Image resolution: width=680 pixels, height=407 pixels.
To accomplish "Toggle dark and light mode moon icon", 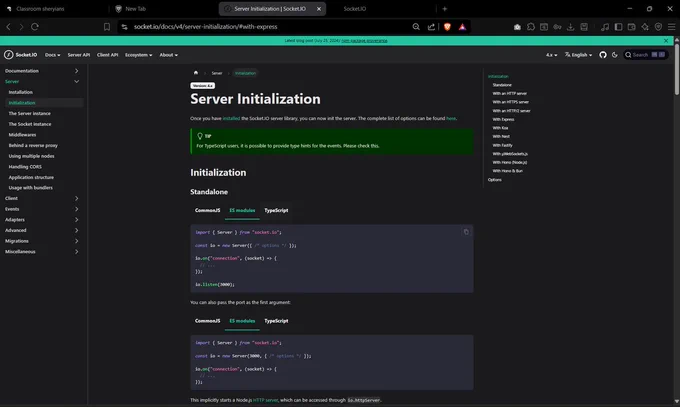I will (x=615, y=55).
